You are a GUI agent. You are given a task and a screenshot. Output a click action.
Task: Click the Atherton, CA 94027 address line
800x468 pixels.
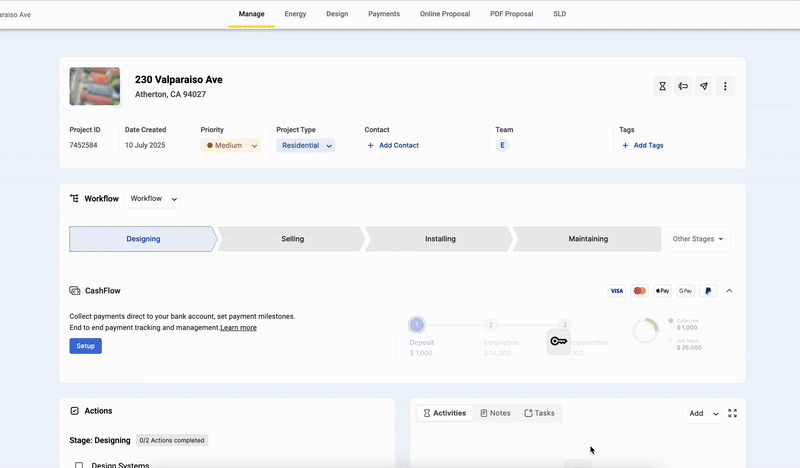(170, 94)
